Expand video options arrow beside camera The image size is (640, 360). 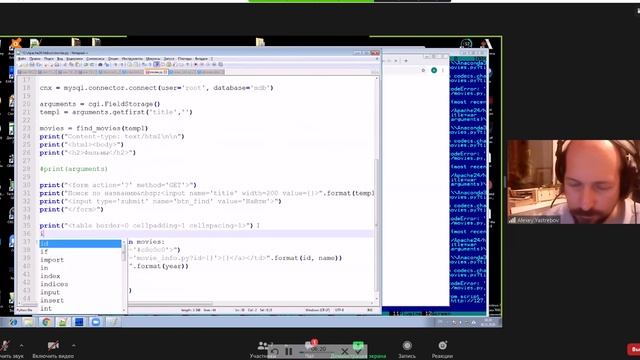(73, 346)
